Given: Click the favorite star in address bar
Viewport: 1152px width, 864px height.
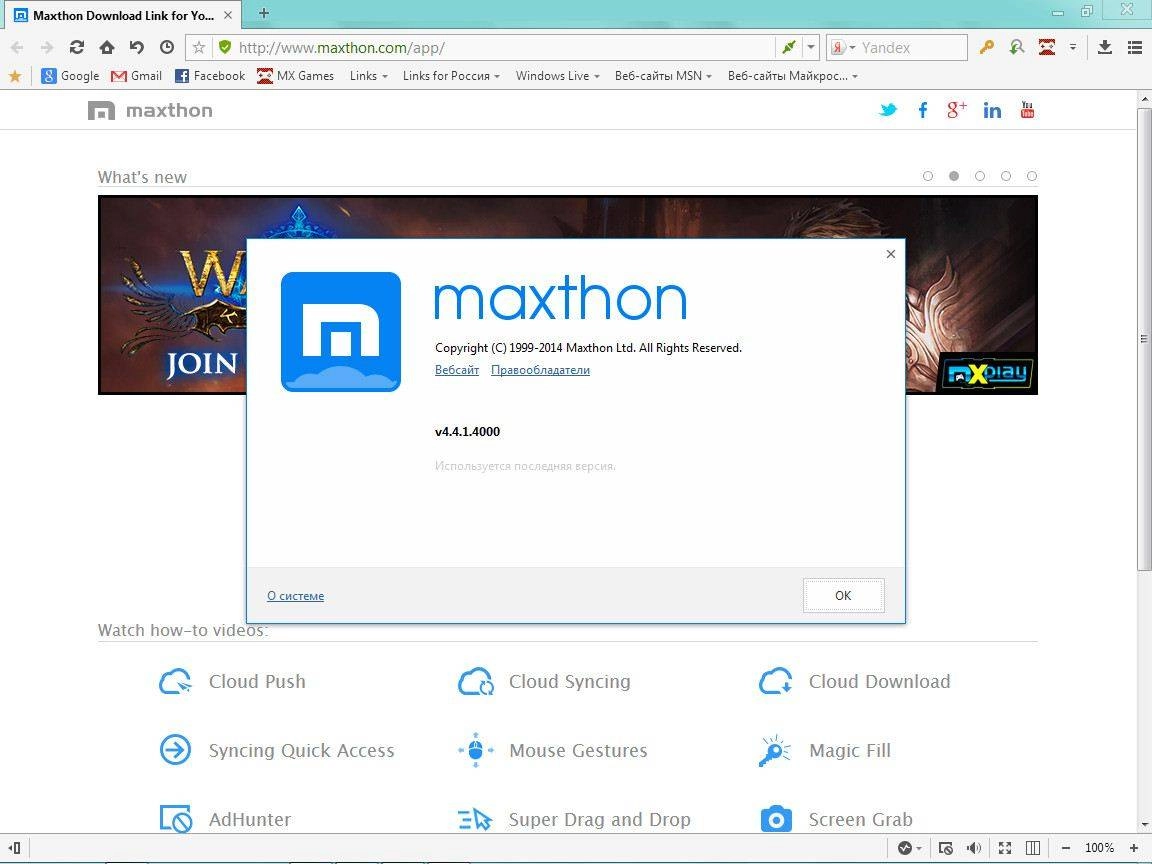Looking at the screenshot, I should click(198, 48).
